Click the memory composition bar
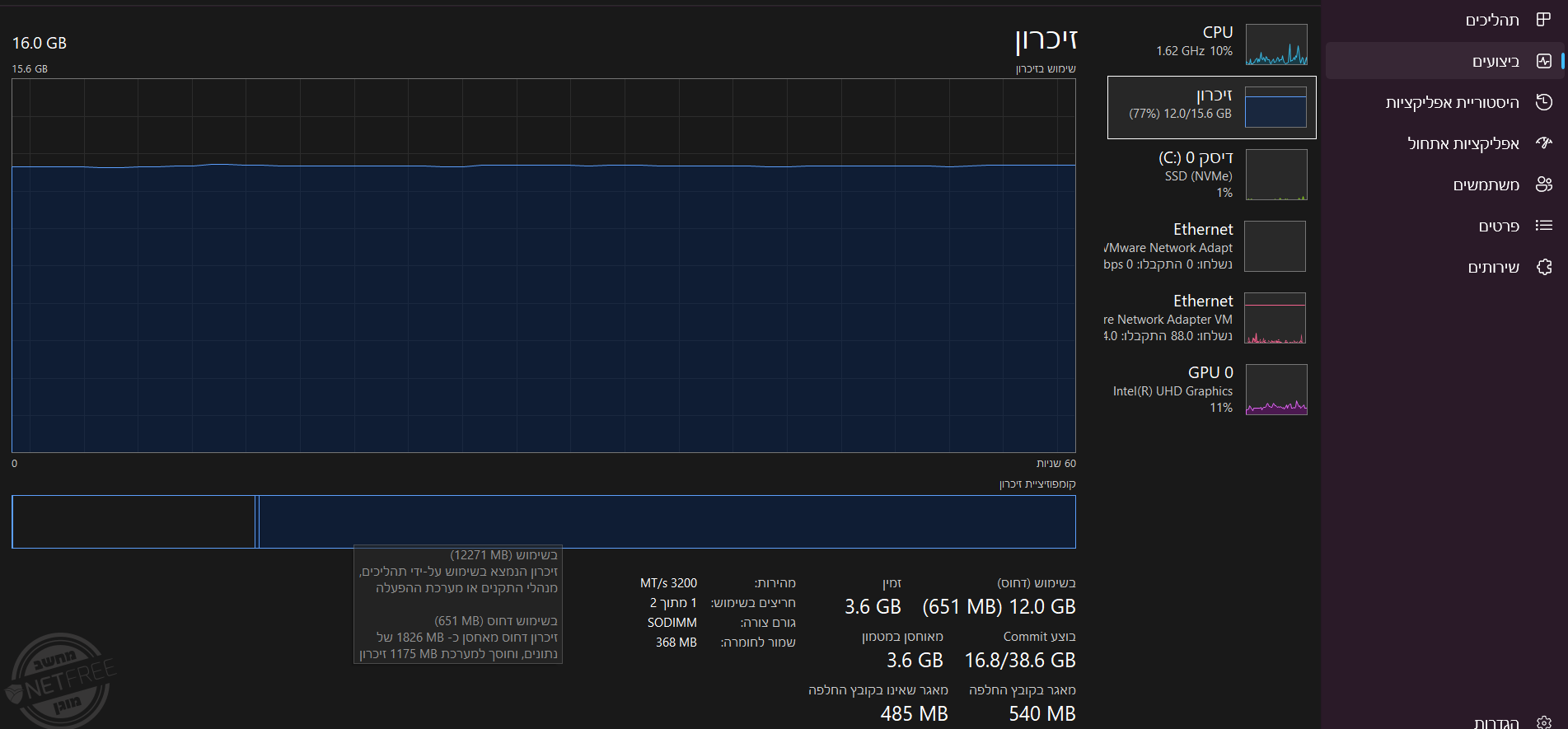 pos(544,521)
